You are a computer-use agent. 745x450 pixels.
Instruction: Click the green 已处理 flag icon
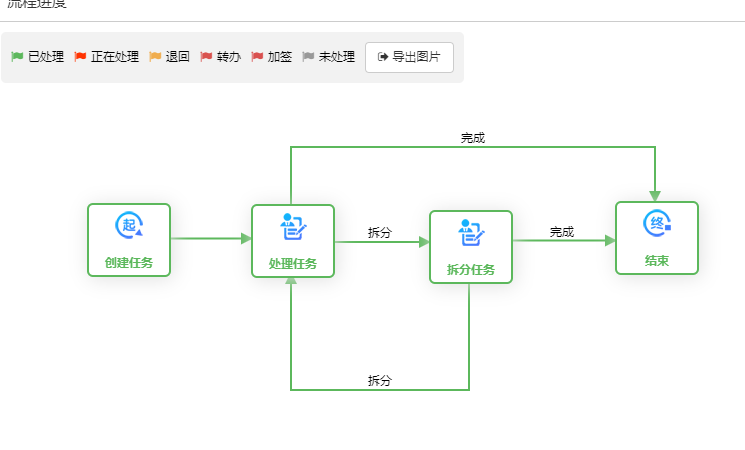[17, 57]
